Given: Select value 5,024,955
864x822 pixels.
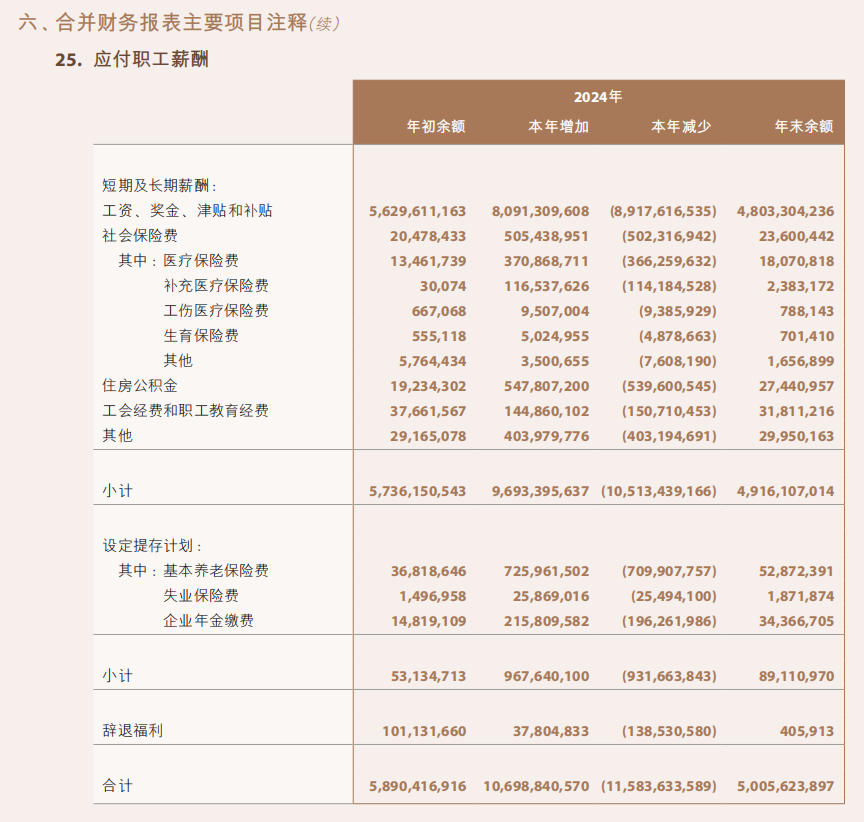Looking at the screenshot, I should [555, 336].
